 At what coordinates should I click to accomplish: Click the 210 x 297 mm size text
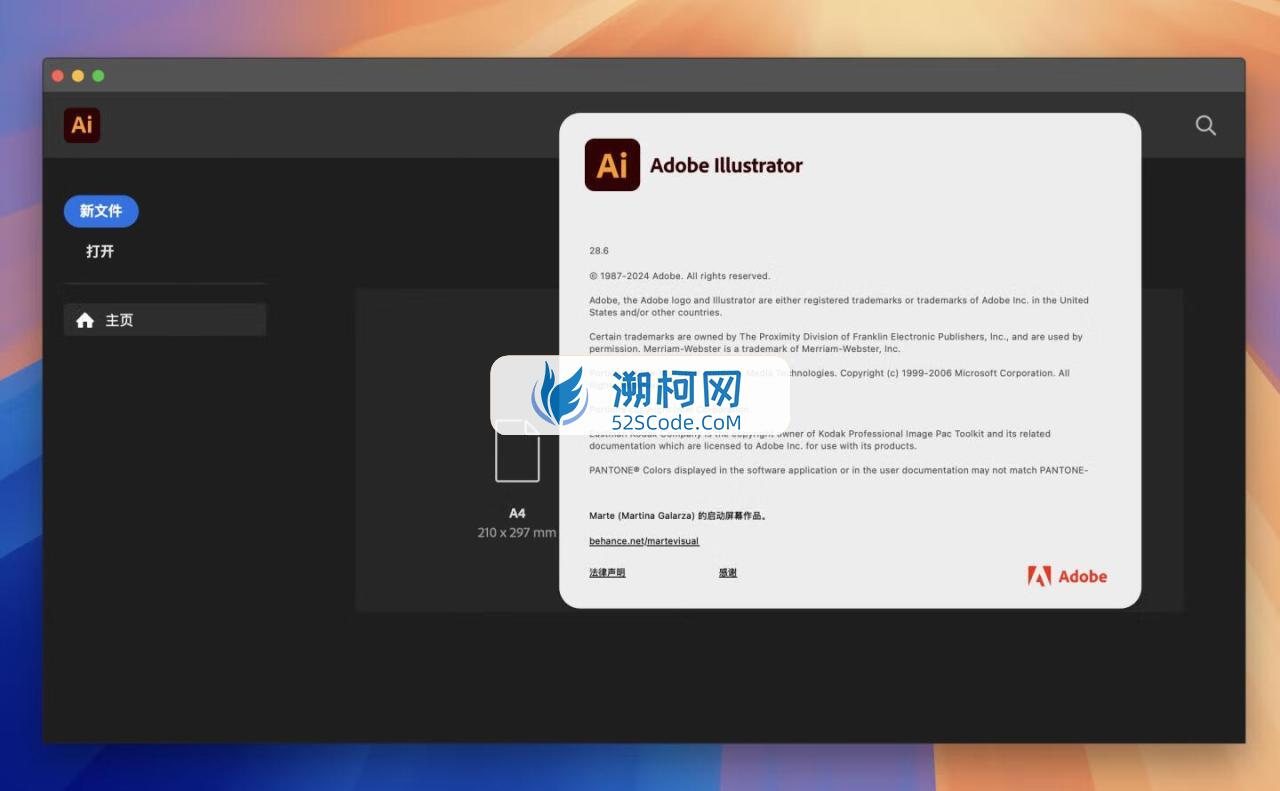pos(517,533)
